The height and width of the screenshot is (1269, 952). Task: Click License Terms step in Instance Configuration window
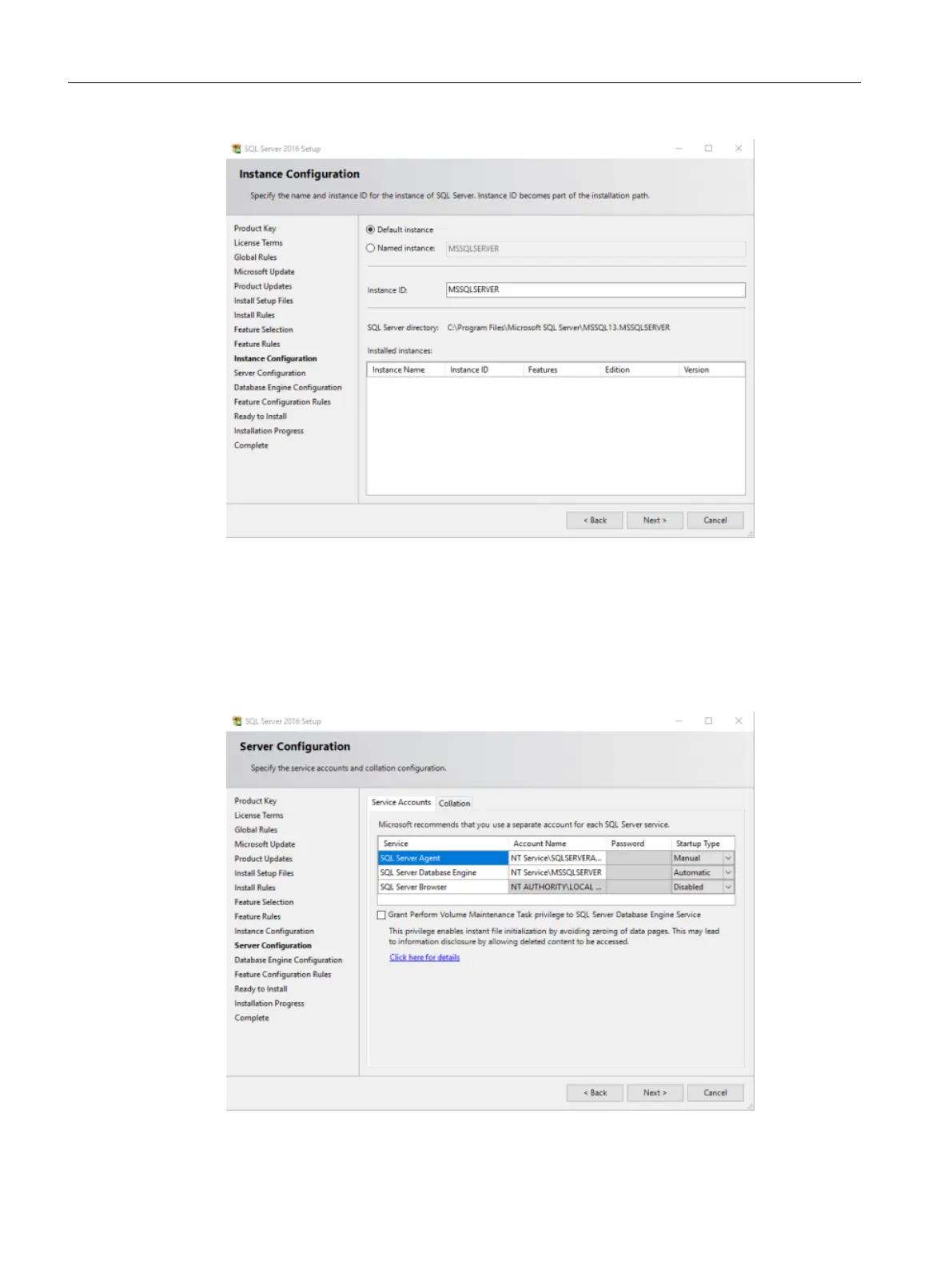click(x=258, y=243)
